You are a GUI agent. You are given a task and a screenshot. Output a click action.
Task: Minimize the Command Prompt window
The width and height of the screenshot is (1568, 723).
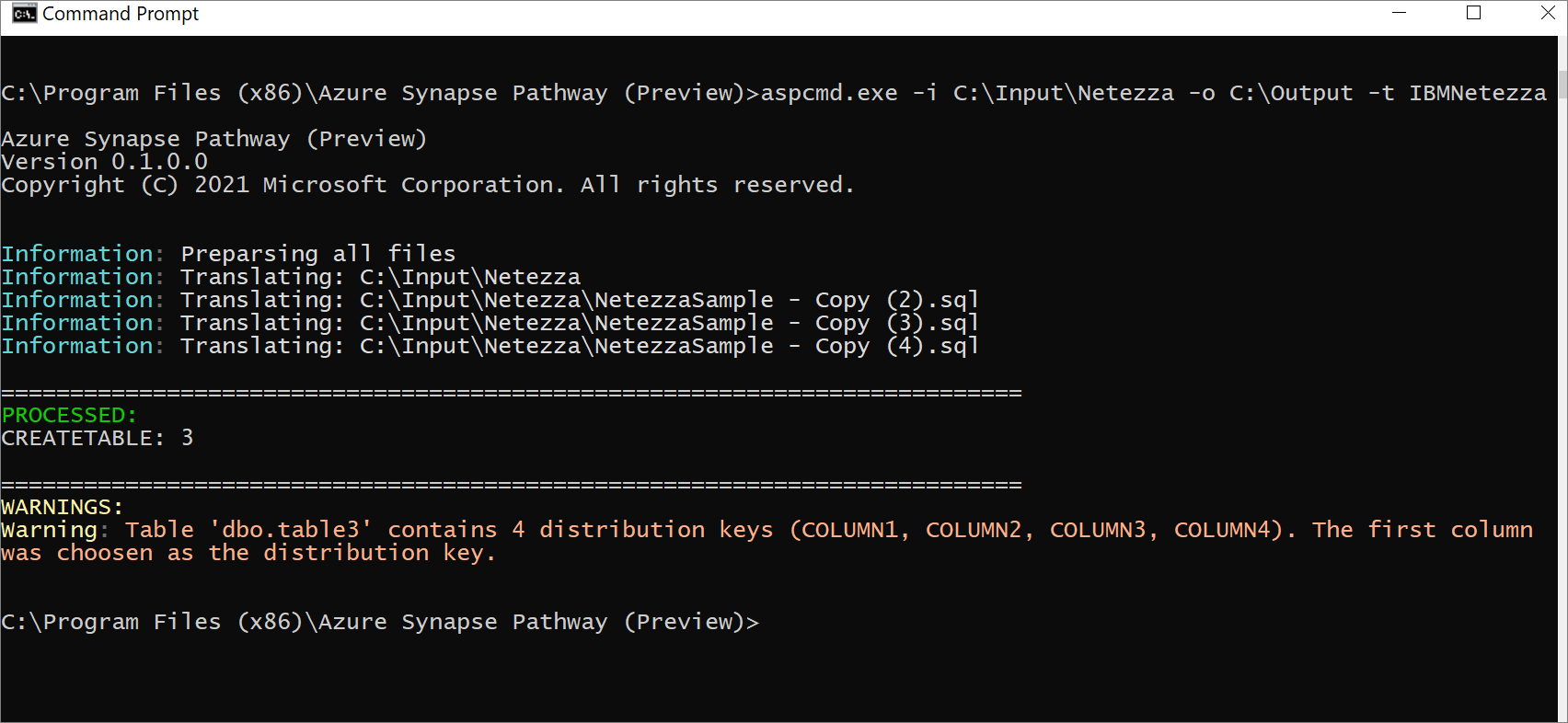click(1400, 13)
